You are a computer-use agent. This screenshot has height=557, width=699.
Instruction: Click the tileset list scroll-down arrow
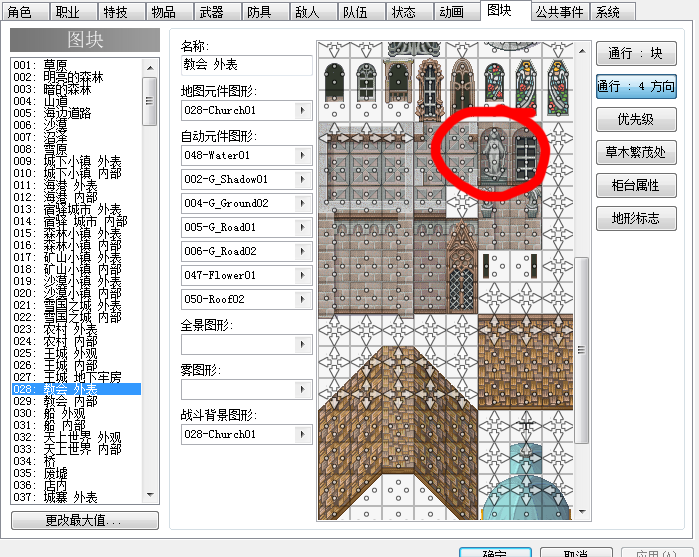150,495
